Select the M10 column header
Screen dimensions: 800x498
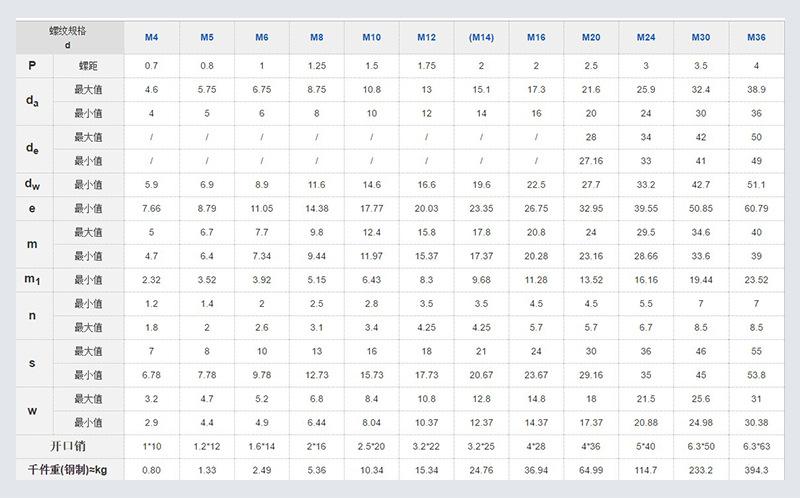pyautogui.click(x=371, y=37)
